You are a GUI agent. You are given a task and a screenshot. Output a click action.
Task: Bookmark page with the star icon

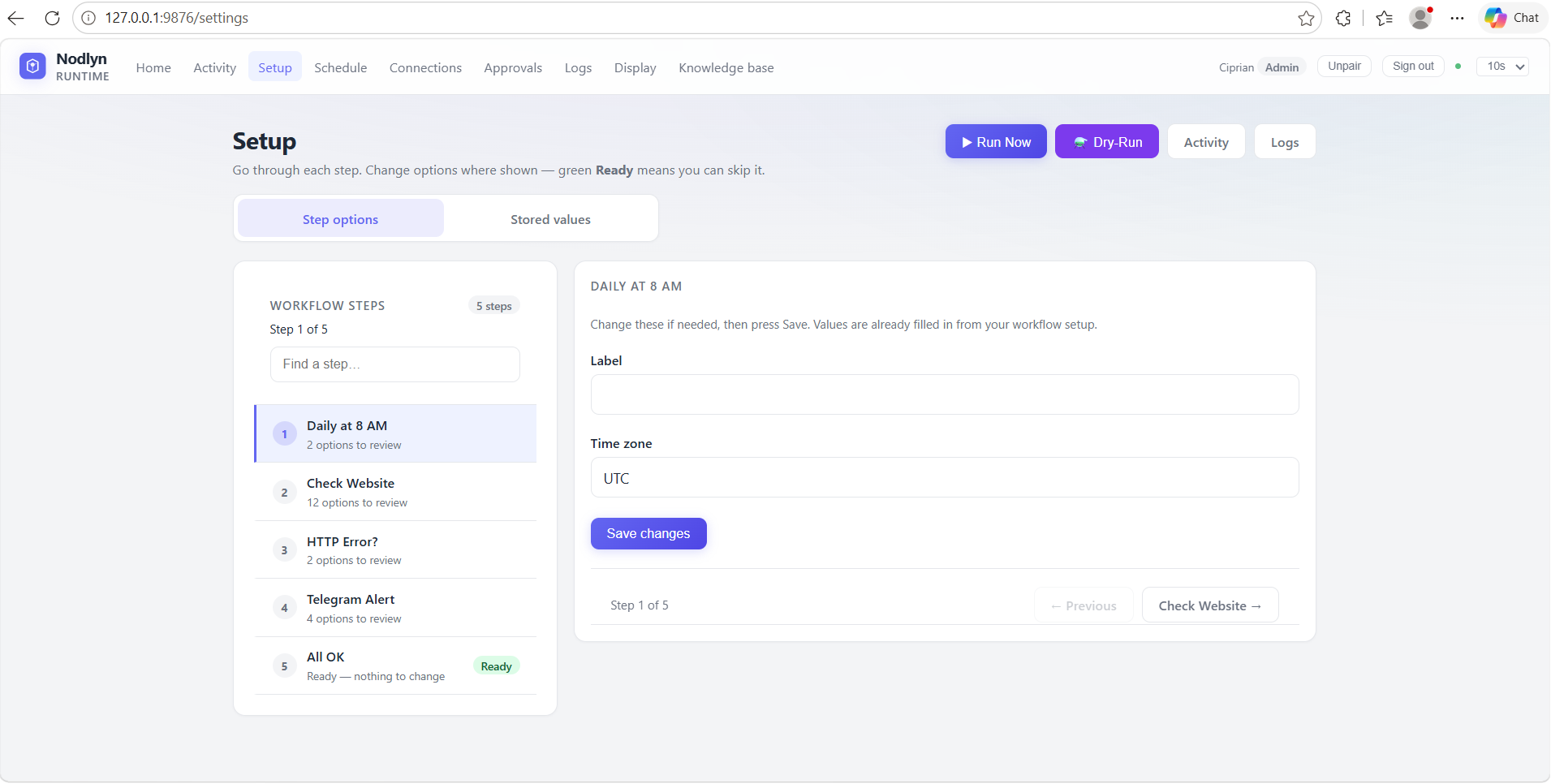[x=1306, y=18]
